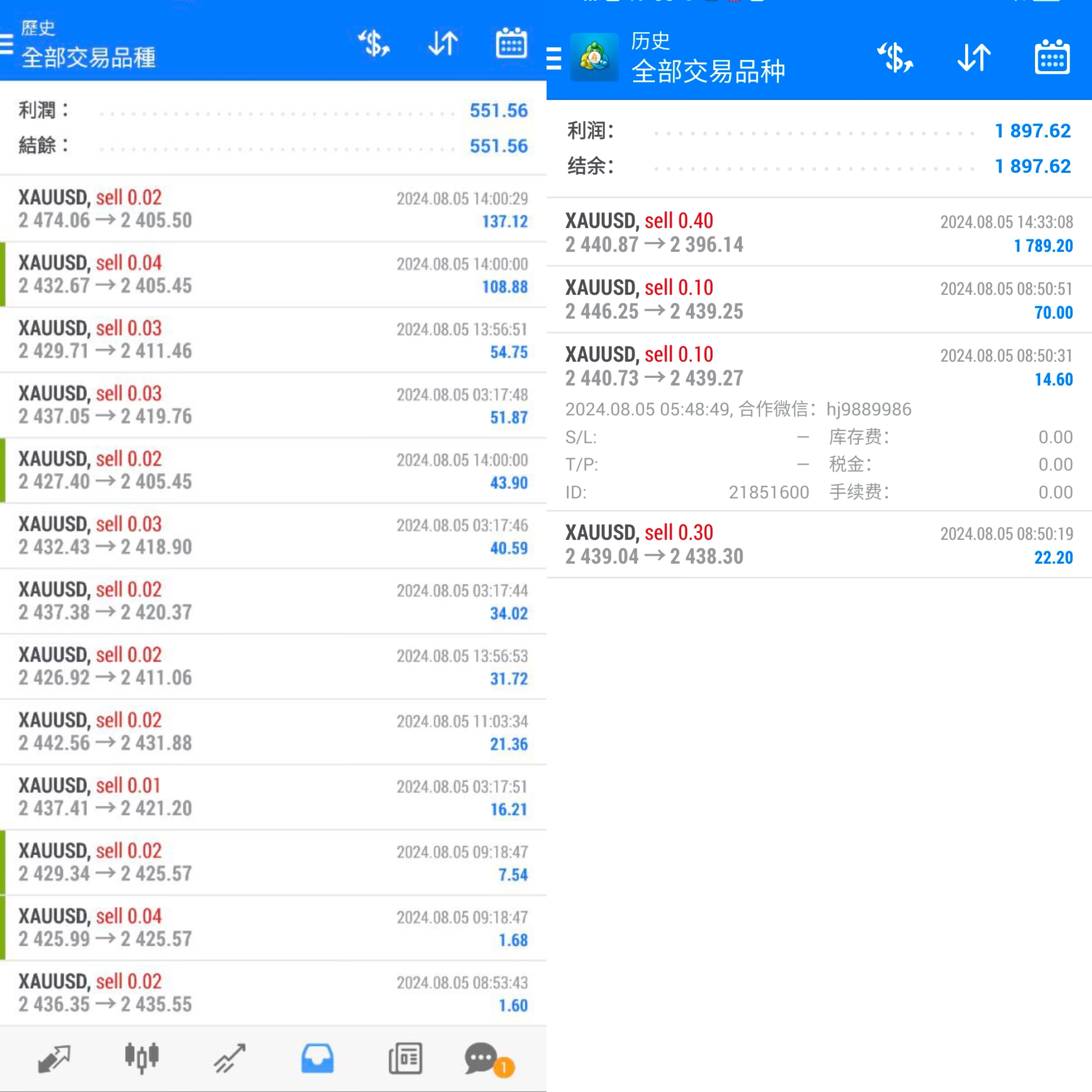This screenshot has height=1092, width=1092.
Task: Expand sell 0.40 trade with 1 789.20 profit
Action: (x=819, y=232)
